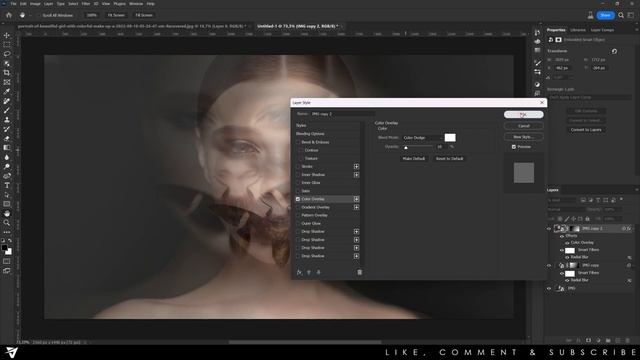The width and height of the screenshot is (640, 360).
Task: Move effect up with the arrow icon
Action: (x=309, y=272)
